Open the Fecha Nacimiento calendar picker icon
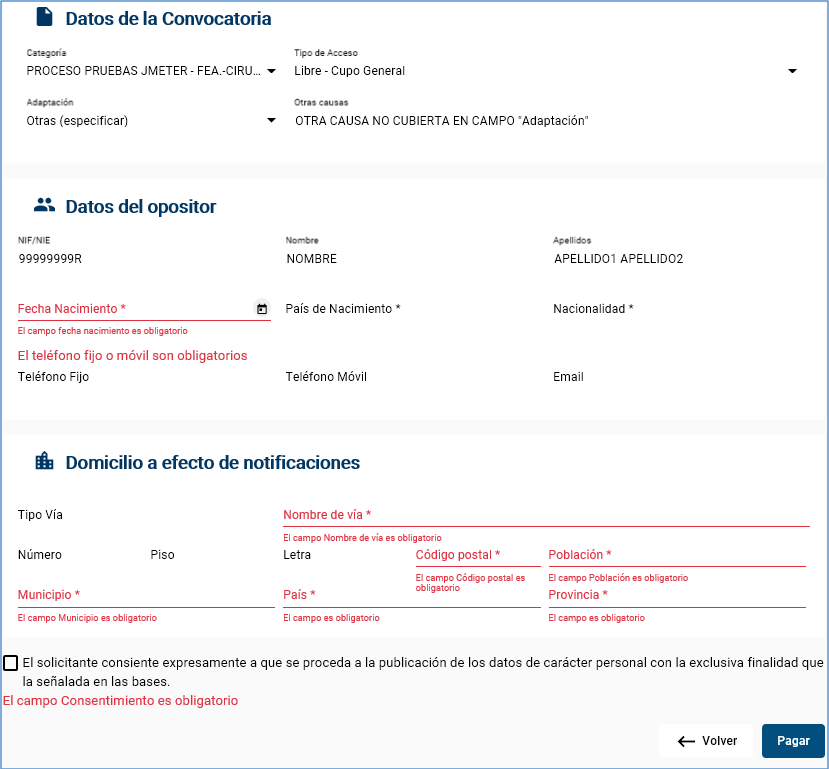The width and height of the screenshot is (829, 769). [262, 309]
